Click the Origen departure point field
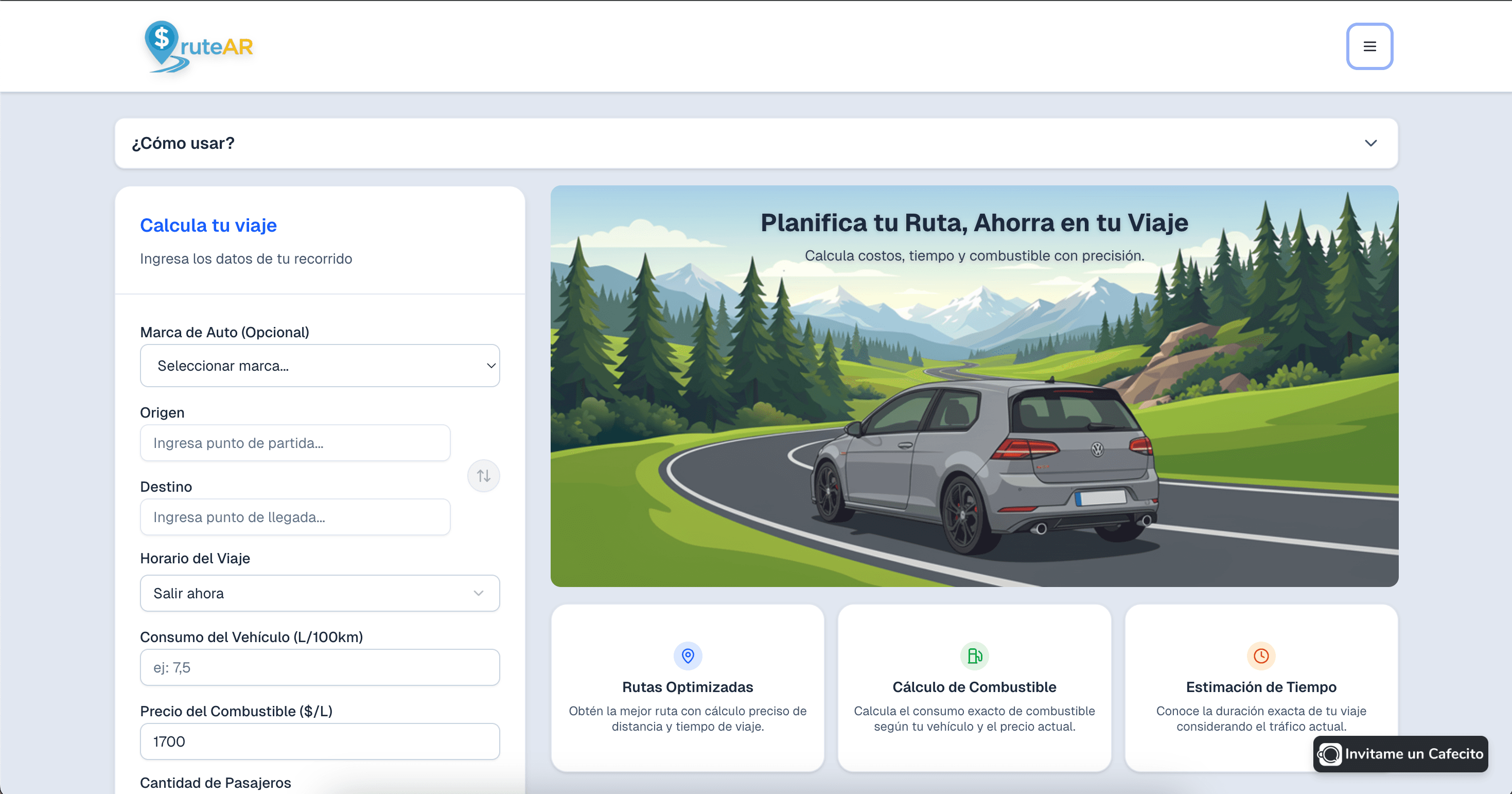1512x794 pixels. tap(295, 443)
